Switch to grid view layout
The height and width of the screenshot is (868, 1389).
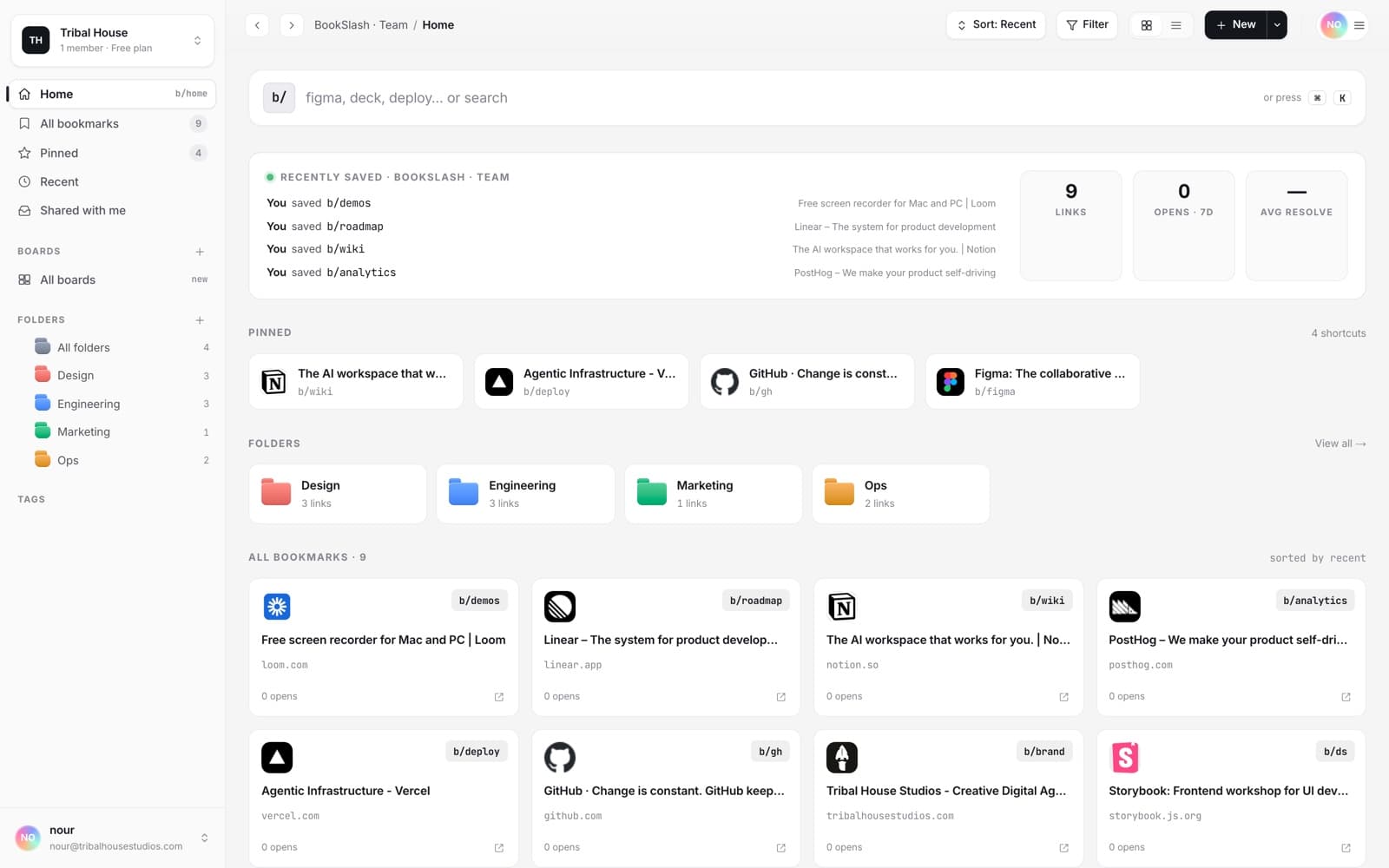[x=1147, y=25]
